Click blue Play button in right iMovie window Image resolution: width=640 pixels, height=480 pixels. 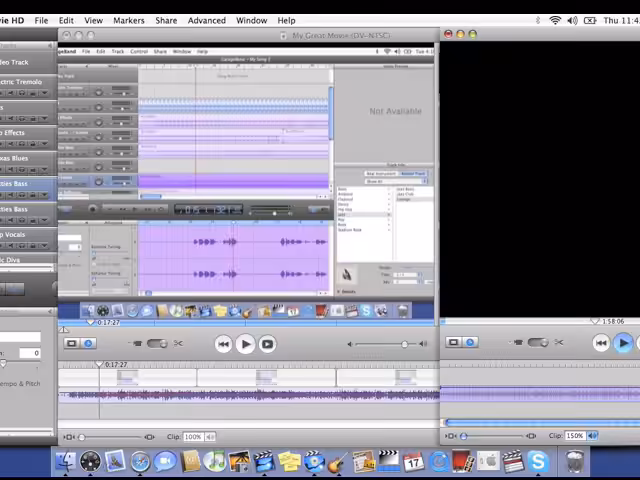623,343
